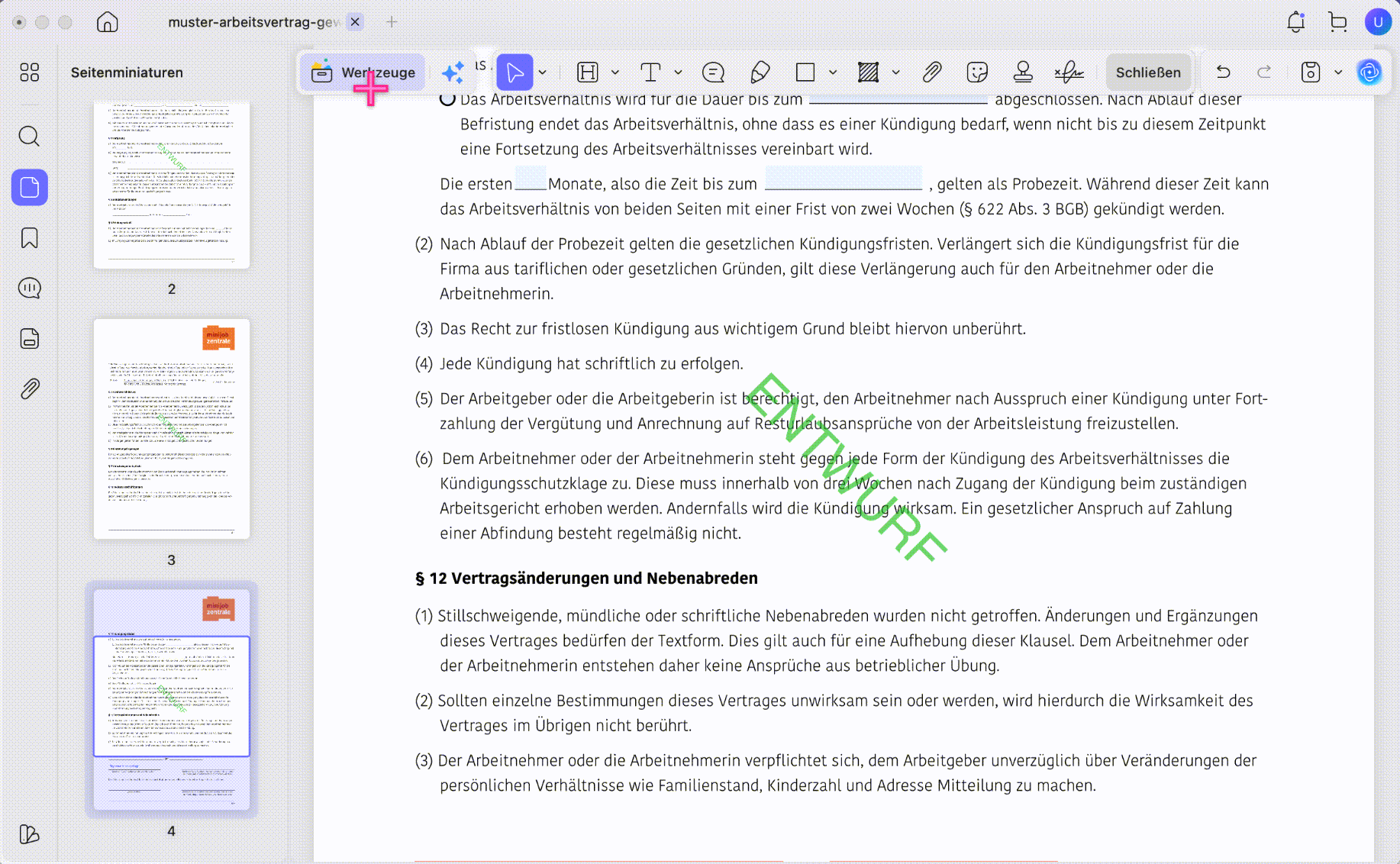Screen dimensions: 1400x864
Task: Click the '§ 12 Vertragsänderungen und Nebenabreden' heading
Action: 586,579
